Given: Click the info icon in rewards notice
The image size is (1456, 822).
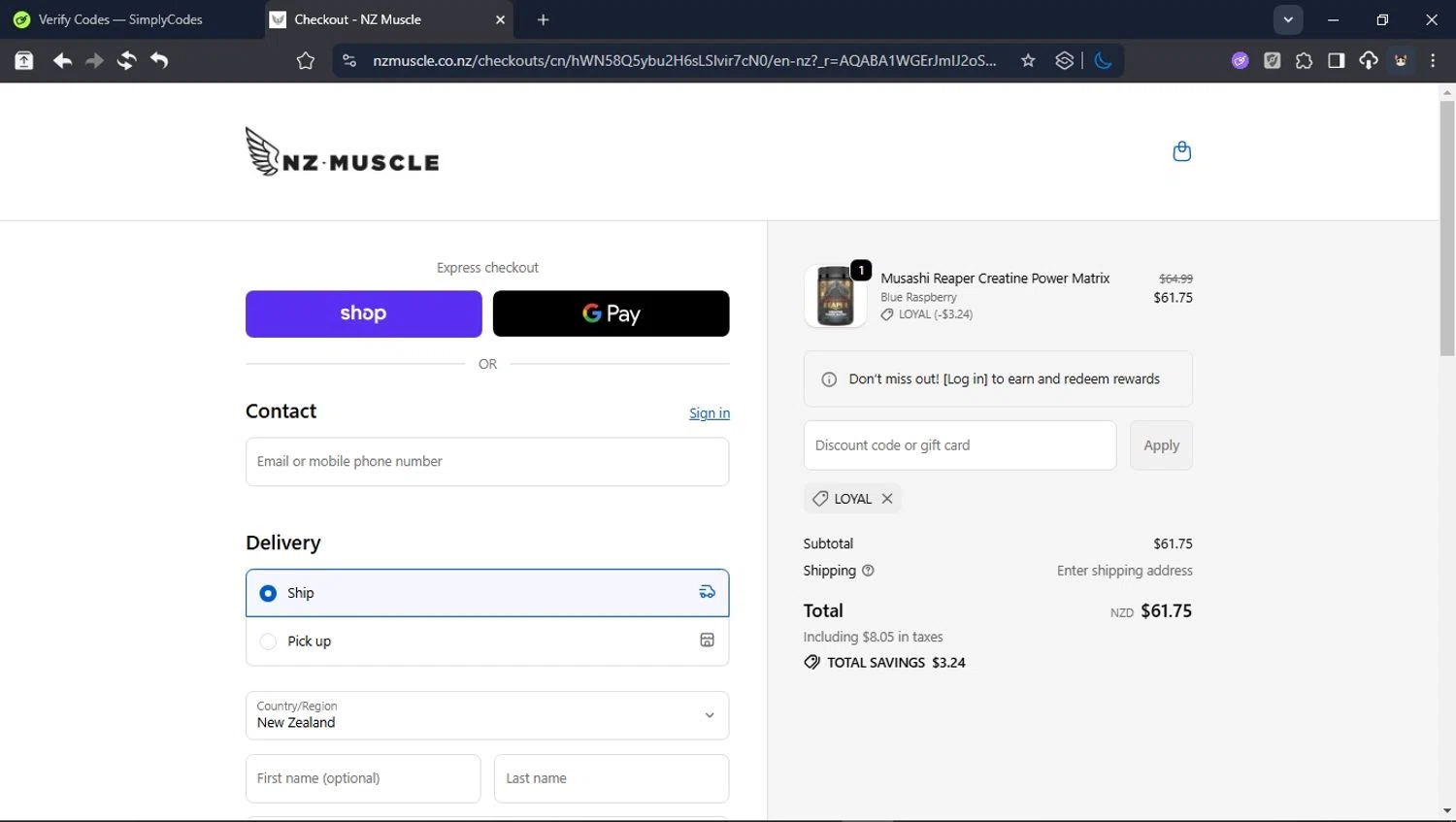Looking at the screenshot, I should pos(829,379).
